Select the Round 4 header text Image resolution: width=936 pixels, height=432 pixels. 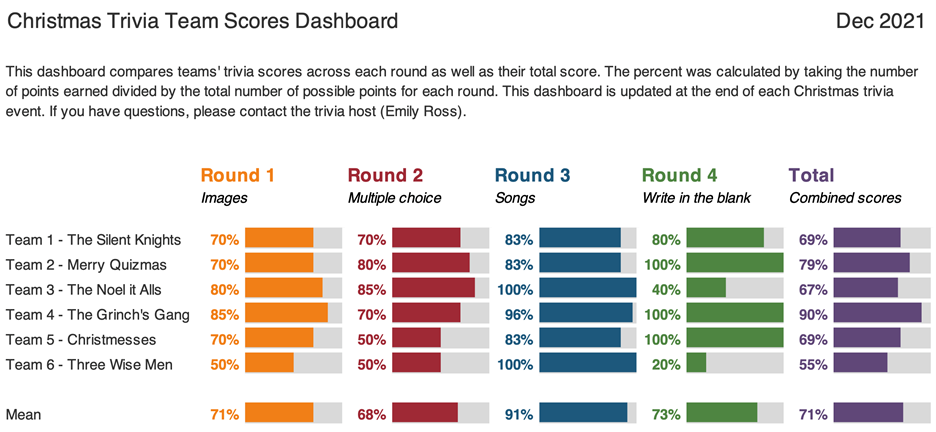click(x=679, y=175)
